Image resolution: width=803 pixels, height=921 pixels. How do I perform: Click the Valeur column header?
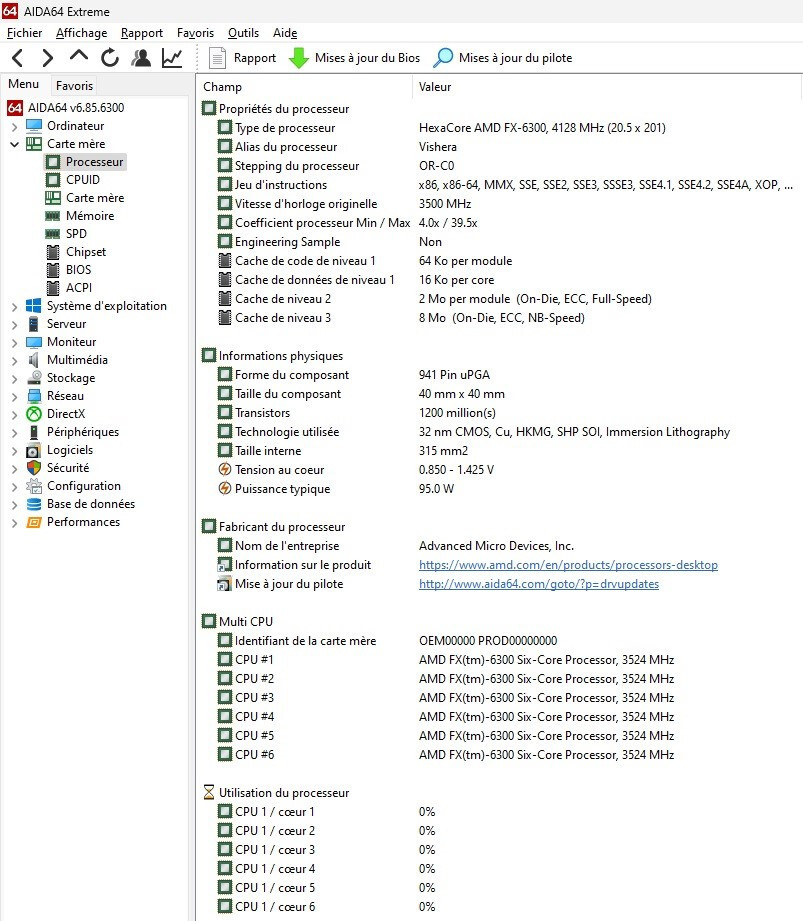tap(607, 87)
